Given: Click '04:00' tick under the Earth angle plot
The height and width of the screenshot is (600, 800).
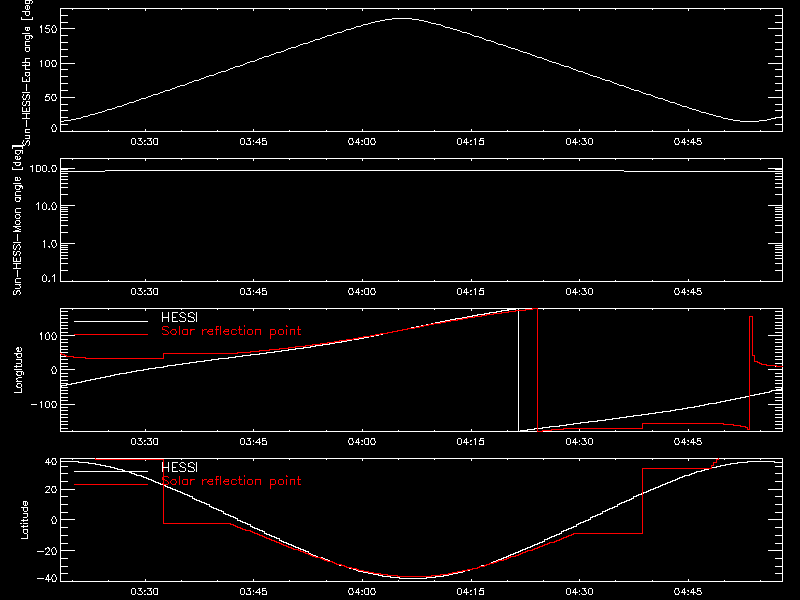Looking at the screenshot, I should click(362, 142).
